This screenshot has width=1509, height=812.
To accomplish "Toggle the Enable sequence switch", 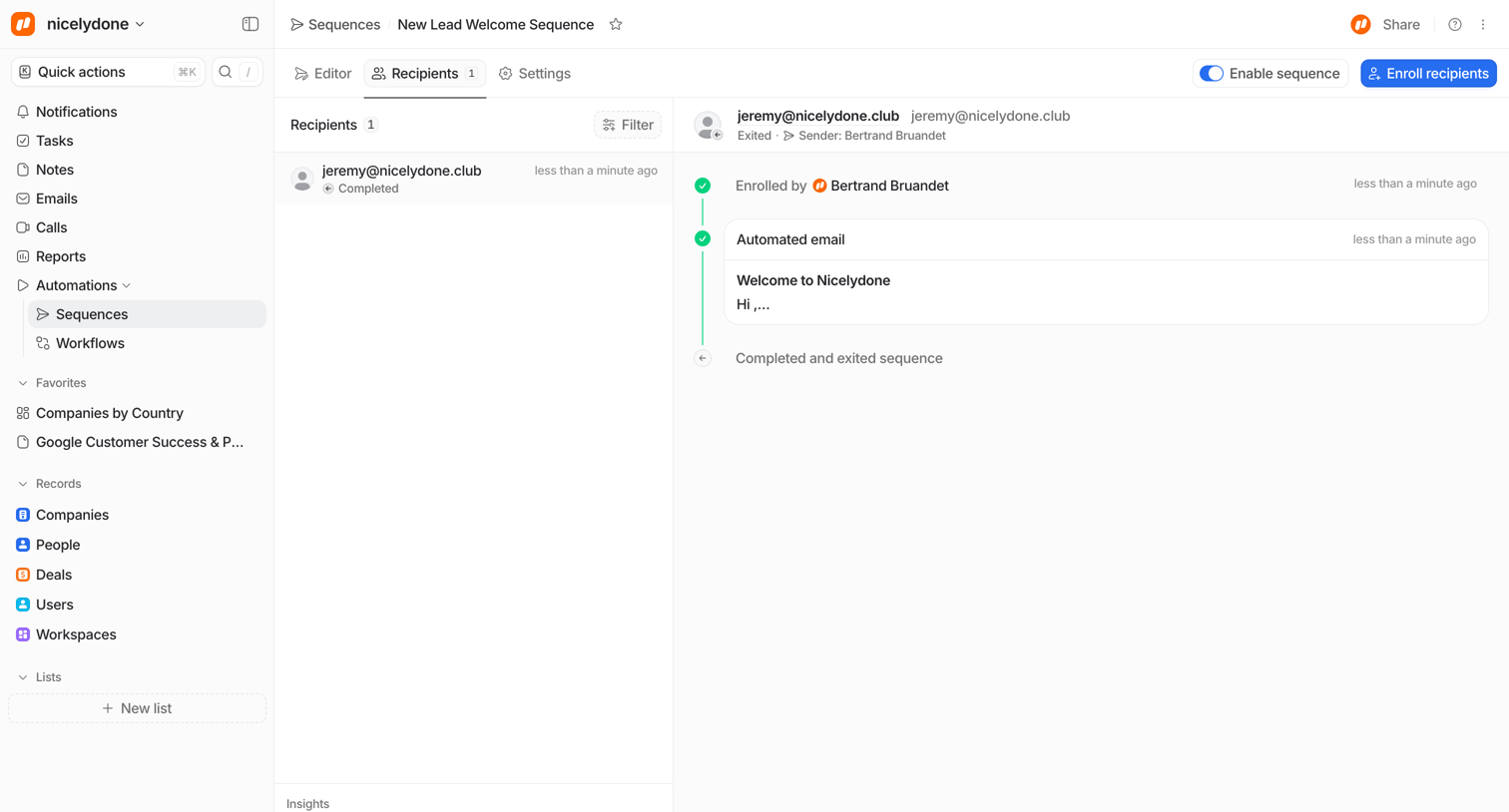I will (x=1212, y=73).
